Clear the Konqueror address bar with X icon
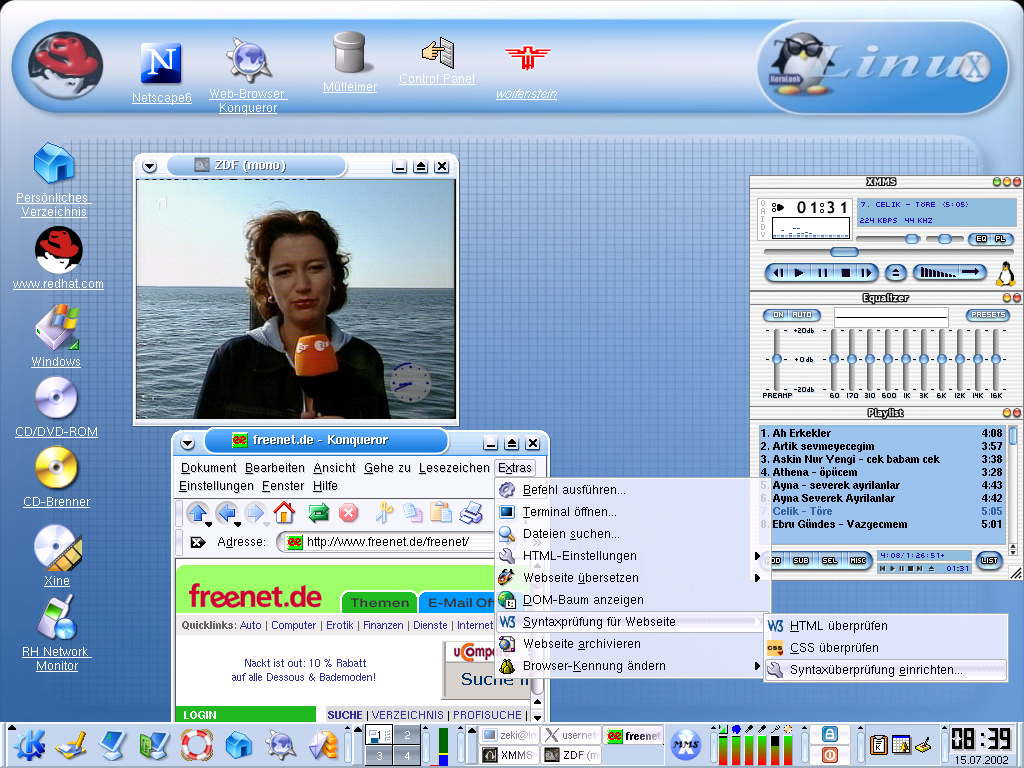1024x768 pixels. [197, 542]
